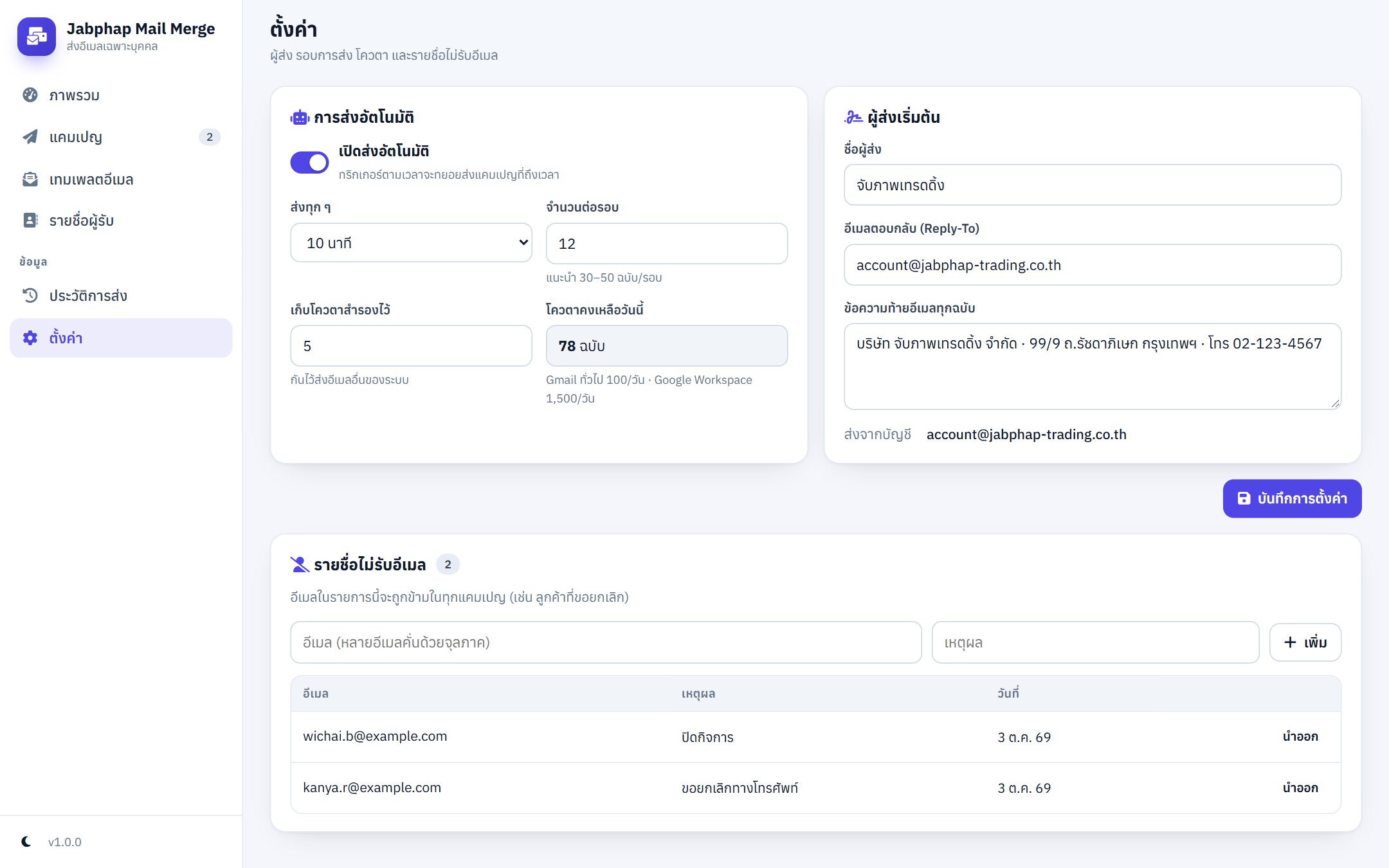The width and height of the screenshot is (1389, 868).
Task: Click the count badge beside รายชื่อไม่รับอีเมล
Action: (448, 565)
